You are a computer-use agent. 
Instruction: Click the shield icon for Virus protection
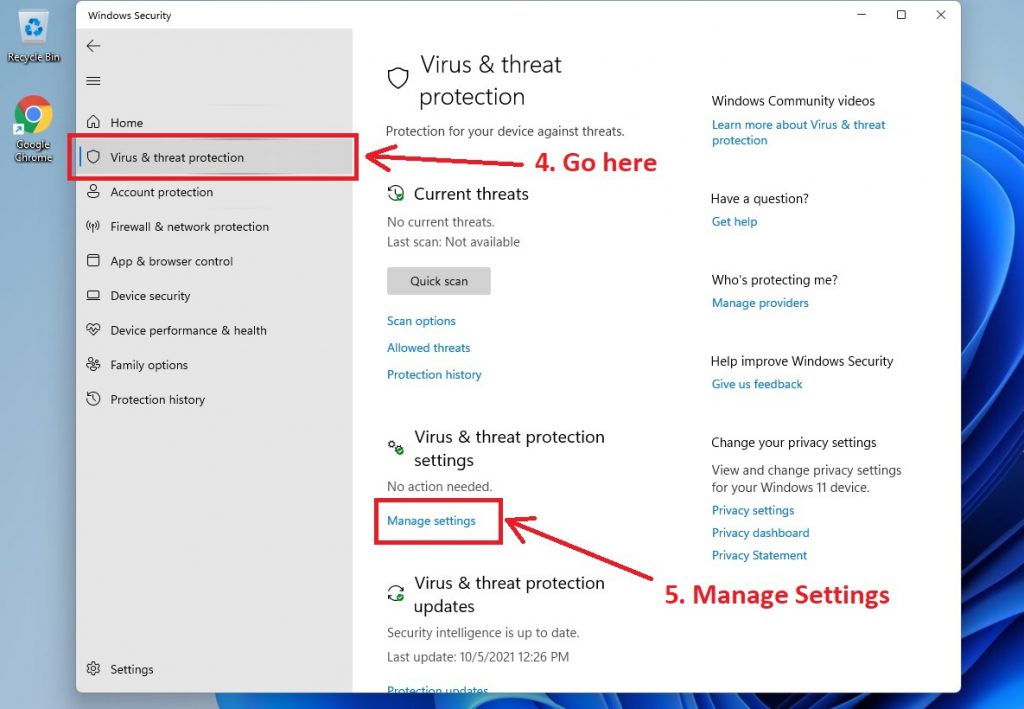[93, 157]
